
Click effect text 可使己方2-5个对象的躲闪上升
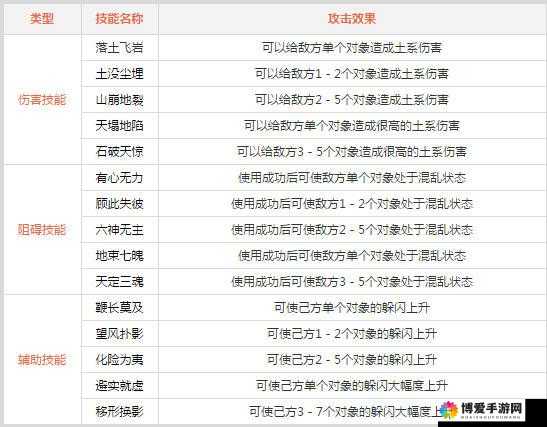352,360
